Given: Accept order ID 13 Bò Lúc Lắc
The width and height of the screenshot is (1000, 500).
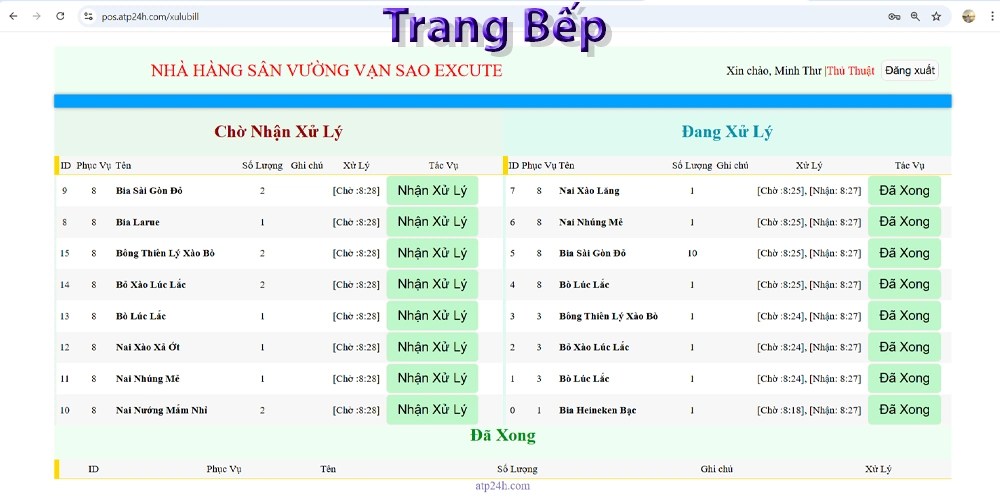Looking at the screenshot, I should click(x=432, y=316).
